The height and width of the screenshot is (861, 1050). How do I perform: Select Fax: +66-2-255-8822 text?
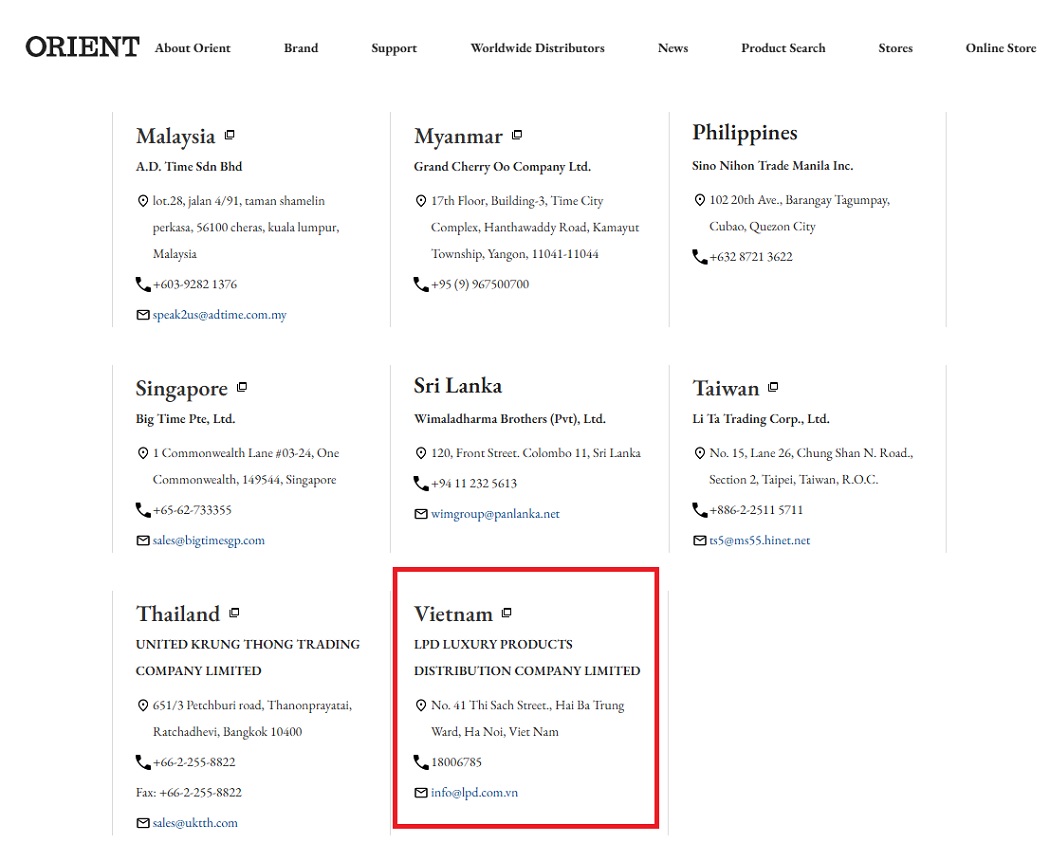(189, 793)
